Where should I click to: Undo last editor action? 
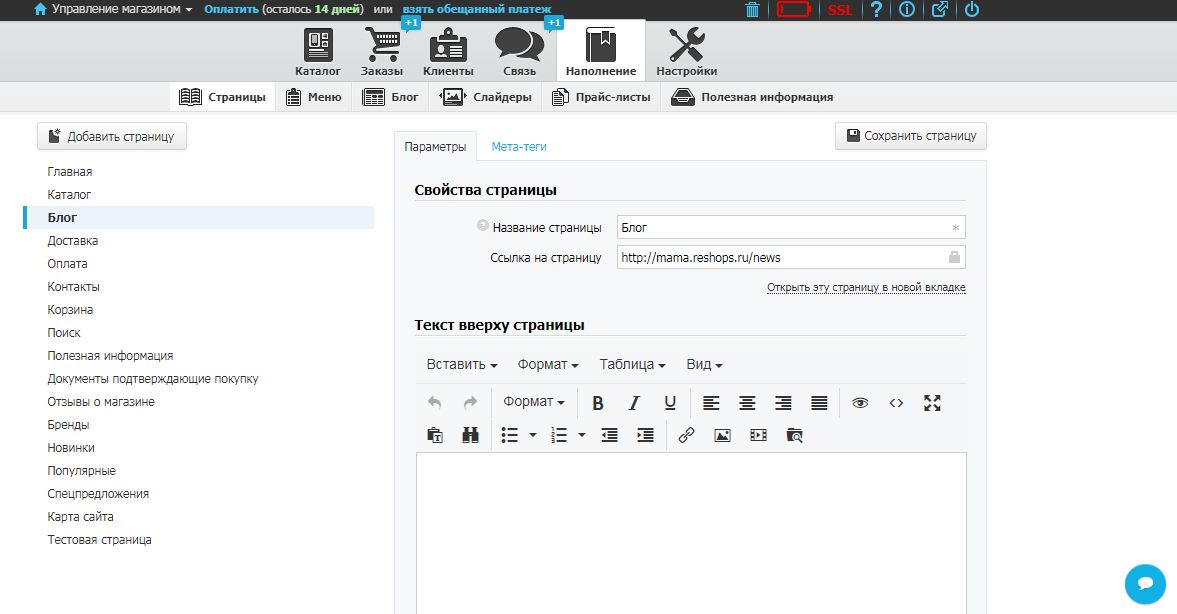(x=435, y=403)
